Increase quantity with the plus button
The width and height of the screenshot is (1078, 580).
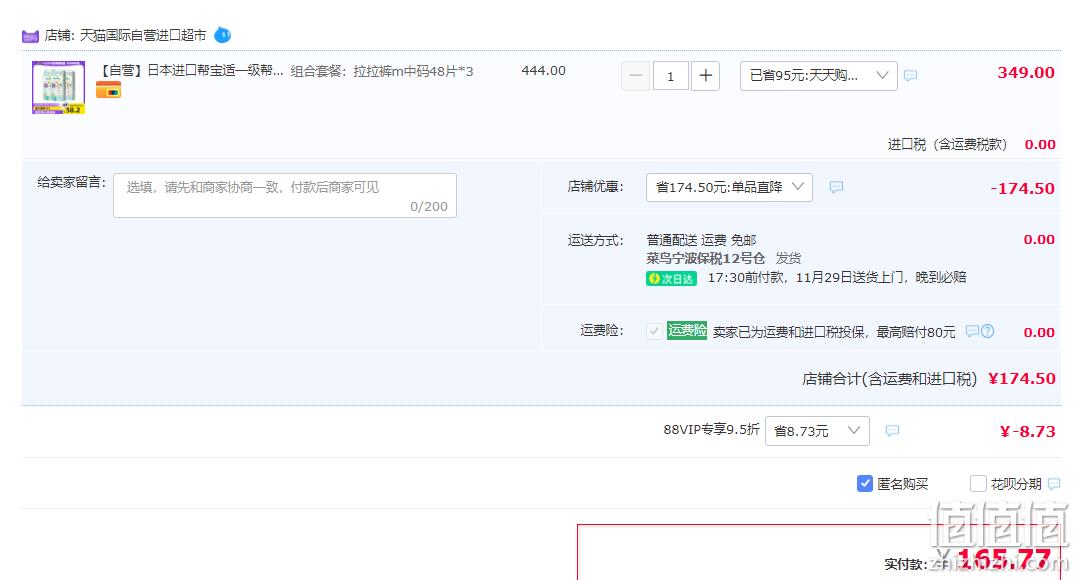point(705,76)
